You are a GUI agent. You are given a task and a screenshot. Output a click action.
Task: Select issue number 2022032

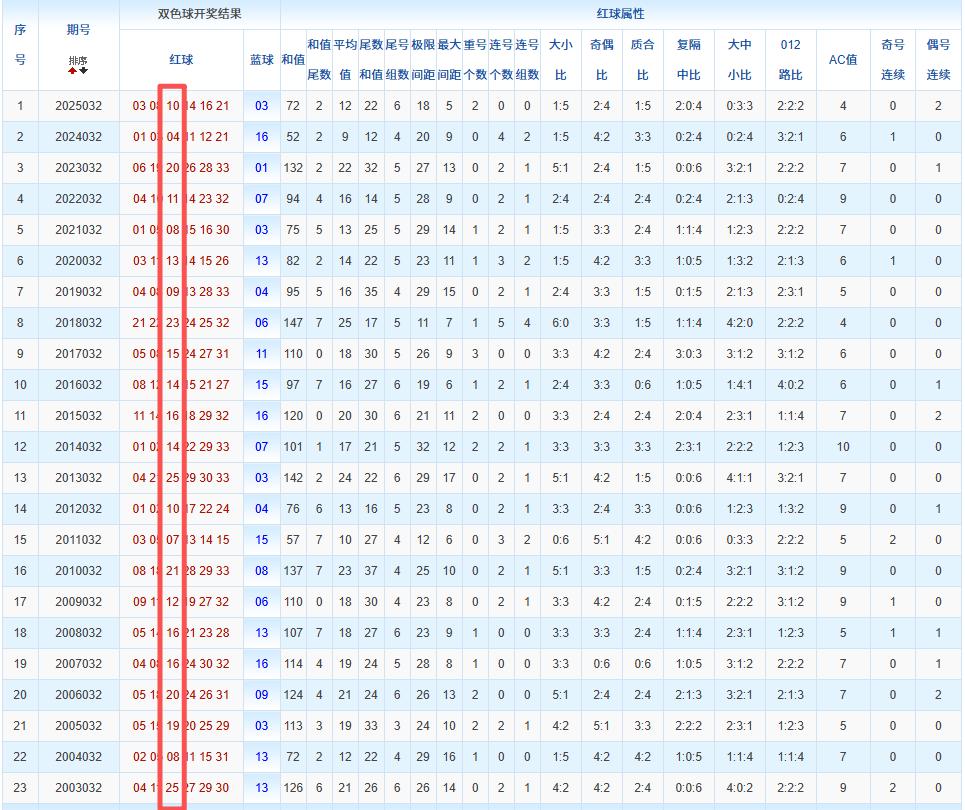(79, 199)
